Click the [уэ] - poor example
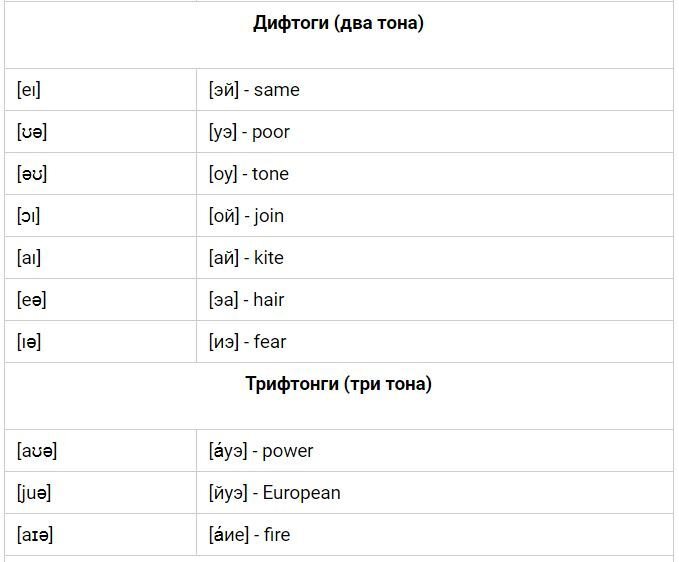Screen dimensions: 679x562 (249, 132)
